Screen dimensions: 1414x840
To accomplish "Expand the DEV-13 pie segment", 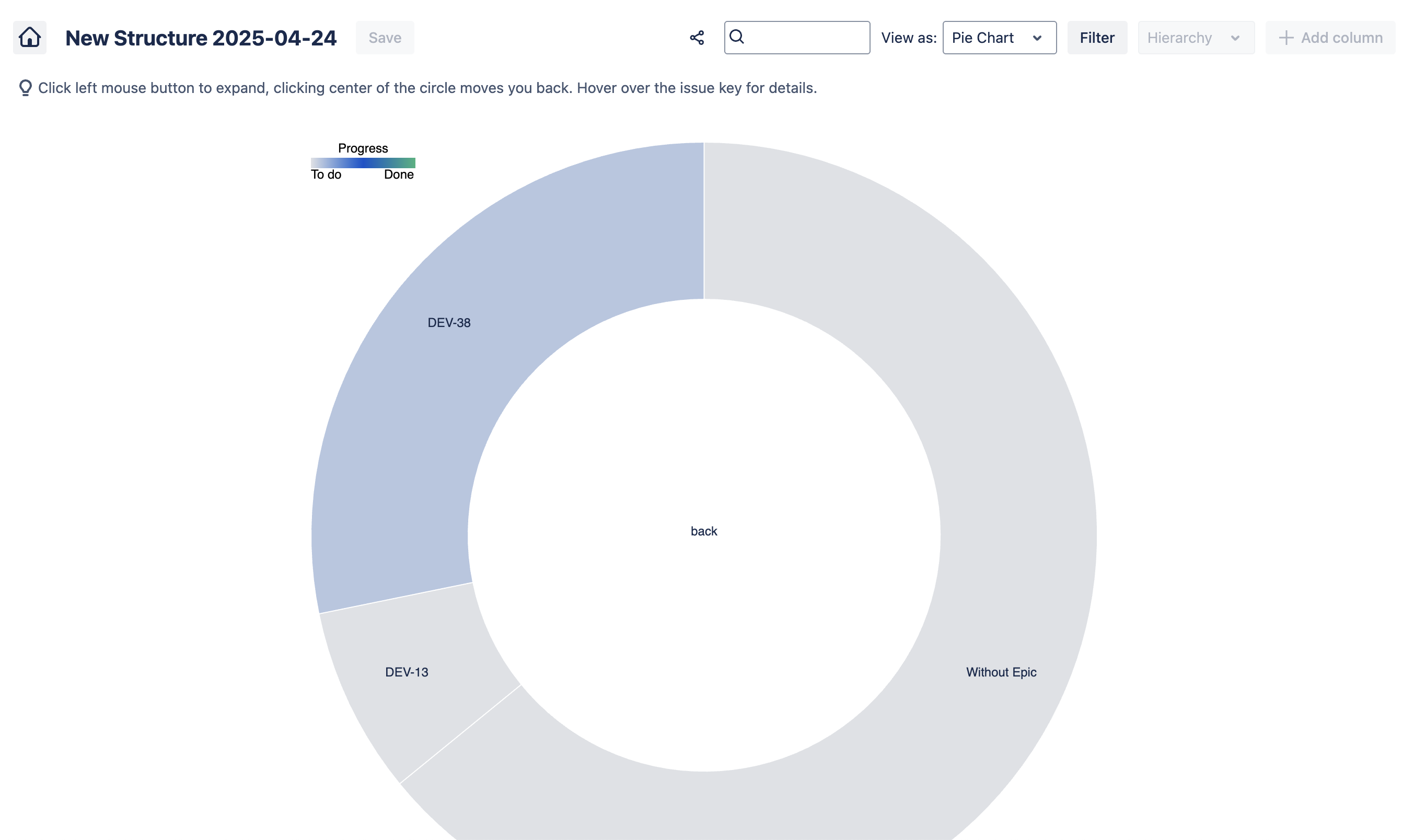I will click(x=407, y=672).
